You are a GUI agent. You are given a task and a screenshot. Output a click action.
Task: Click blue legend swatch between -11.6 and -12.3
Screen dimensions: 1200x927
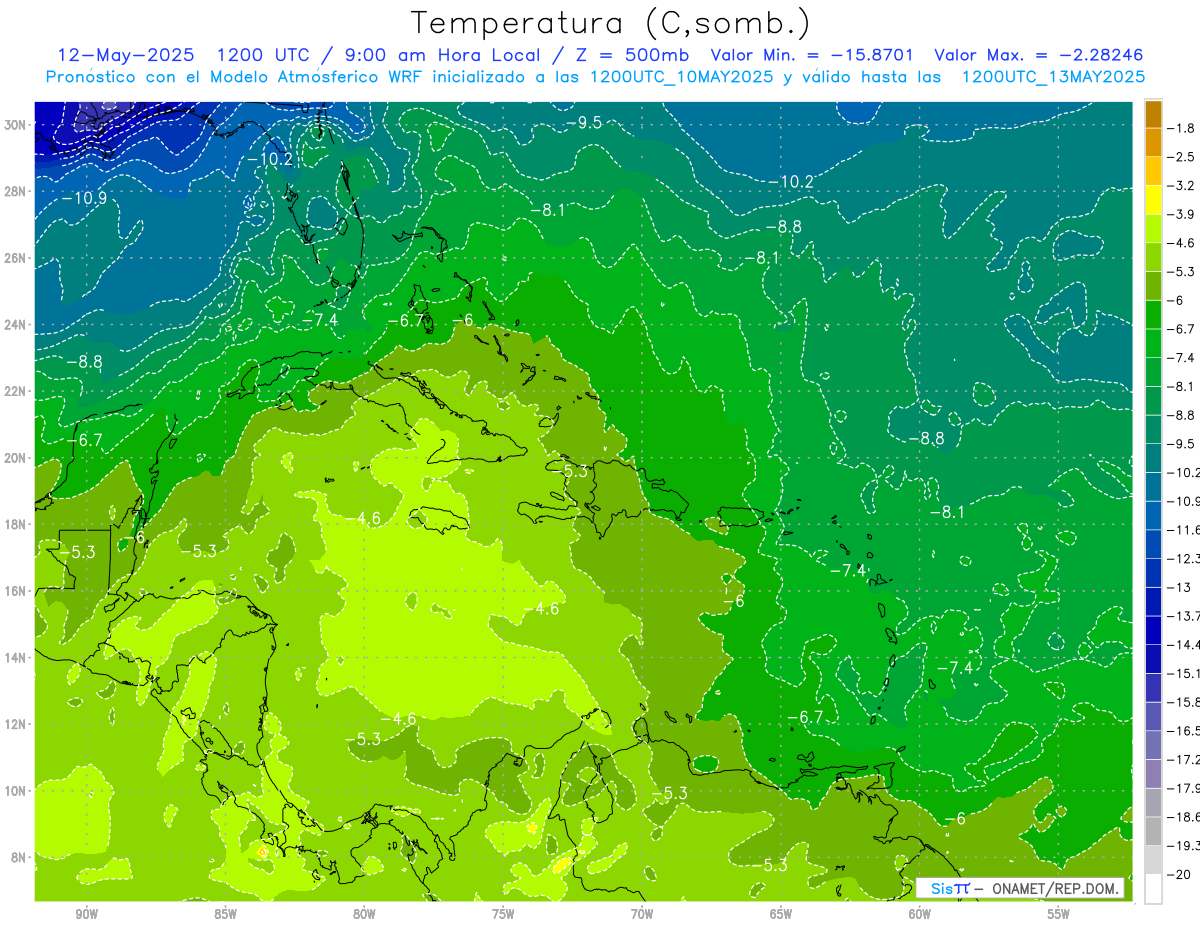point(1153,544)
